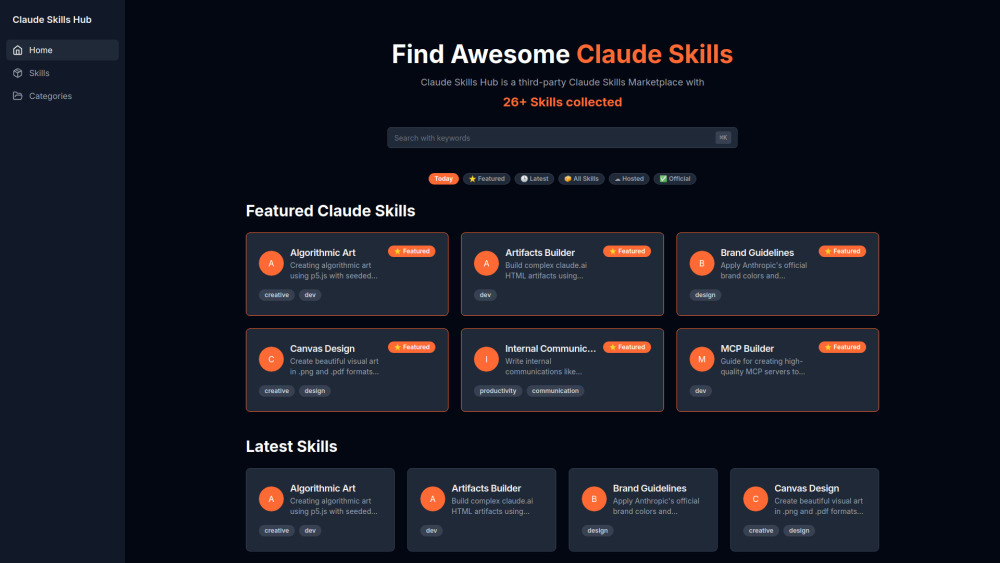This screenshot has width=1000, height=563.
Task: Select the Today filter pill
Action: [443, 179]
